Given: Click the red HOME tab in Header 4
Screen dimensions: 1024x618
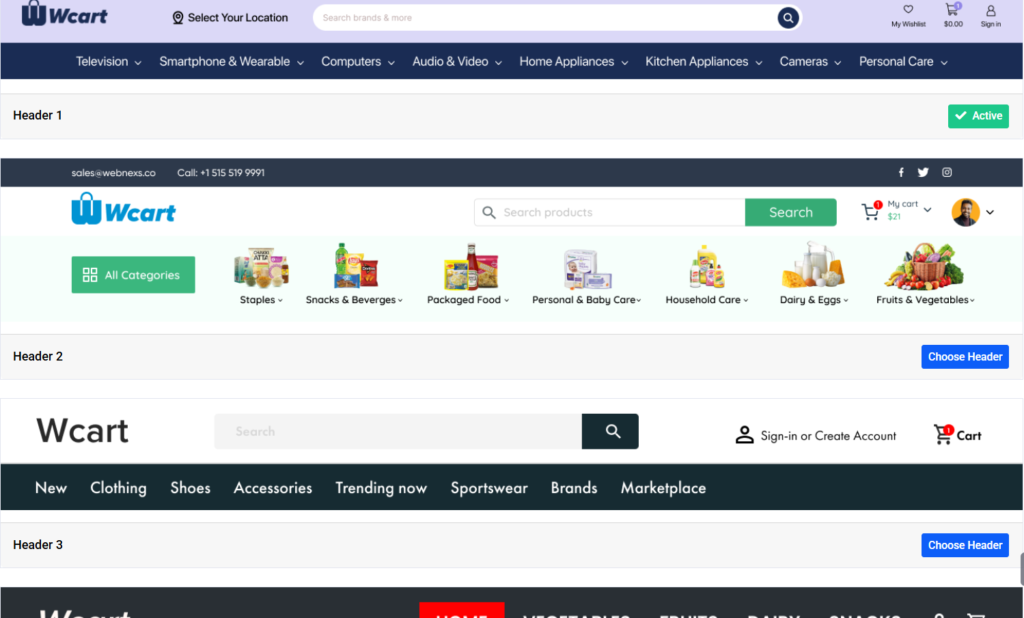Looking at the screenshot, I should tap(462, 610).
